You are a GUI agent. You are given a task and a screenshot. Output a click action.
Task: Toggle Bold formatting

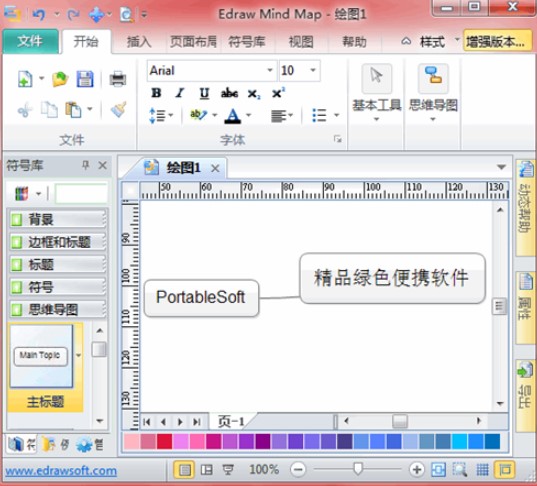pos(156,93)
